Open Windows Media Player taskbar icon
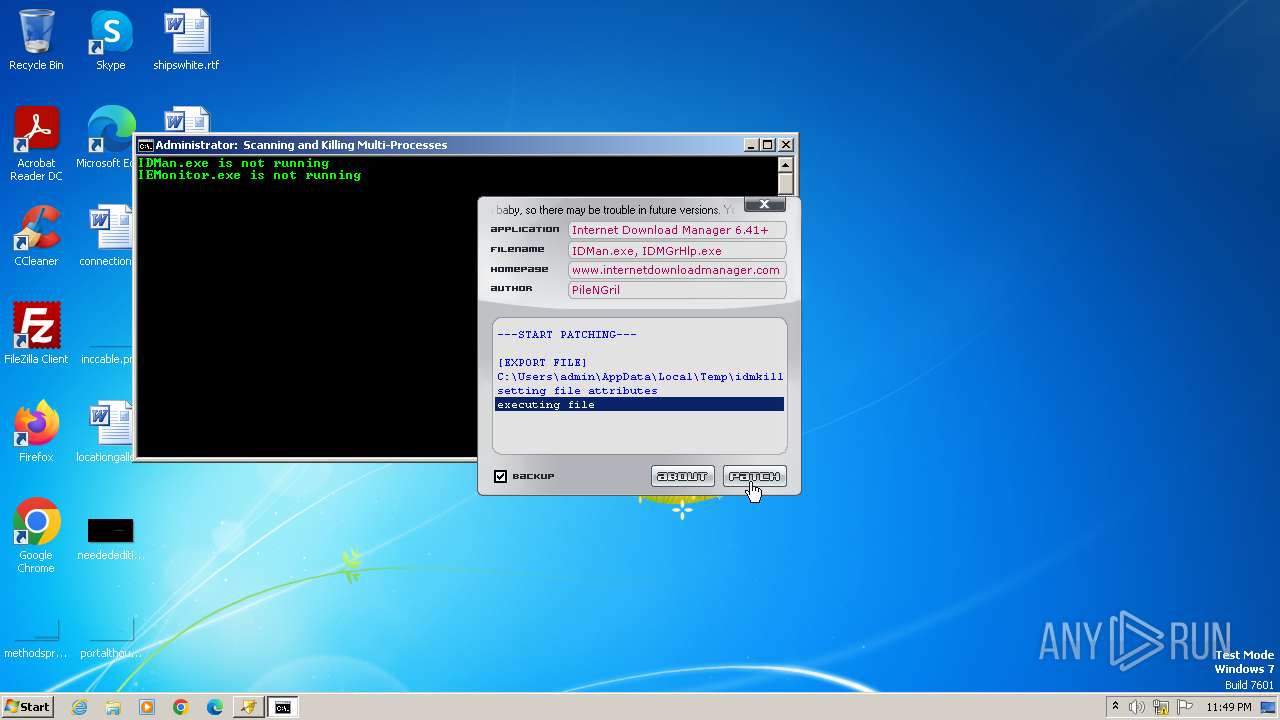 (x=147, y=707)
